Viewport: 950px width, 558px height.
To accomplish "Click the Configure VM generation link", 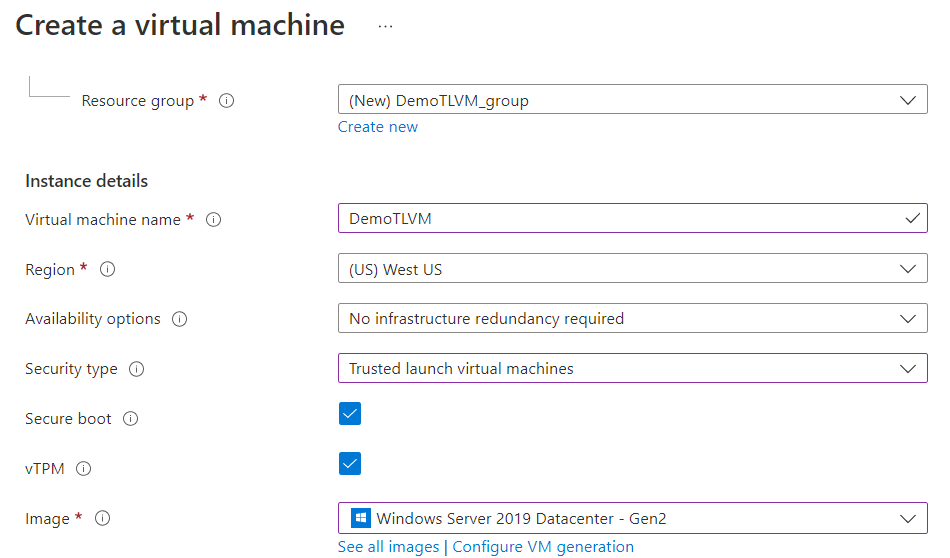I will click(543, 546).
